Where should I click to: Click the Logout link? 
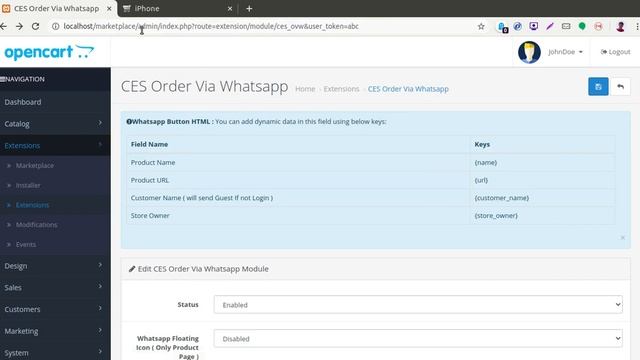pyautogui.click(x=615, y=52)
